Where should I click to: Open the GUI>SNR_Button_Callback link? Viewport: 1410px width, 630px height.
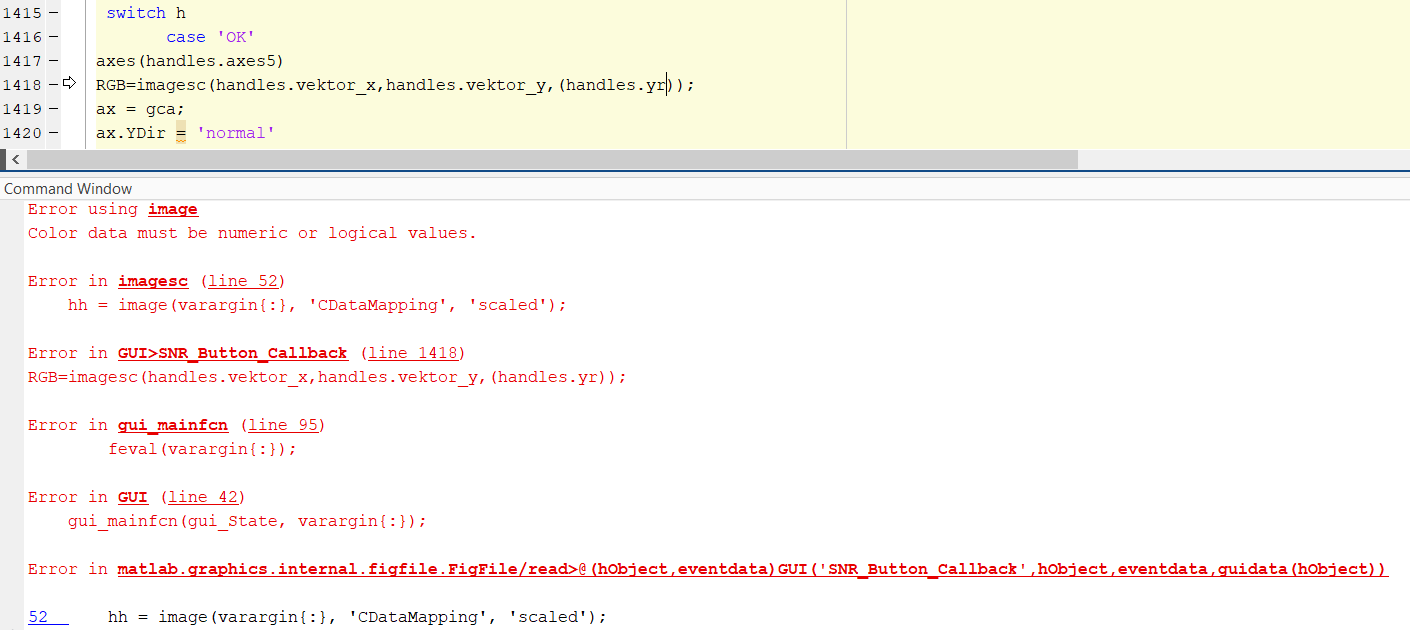pos(232,353)
